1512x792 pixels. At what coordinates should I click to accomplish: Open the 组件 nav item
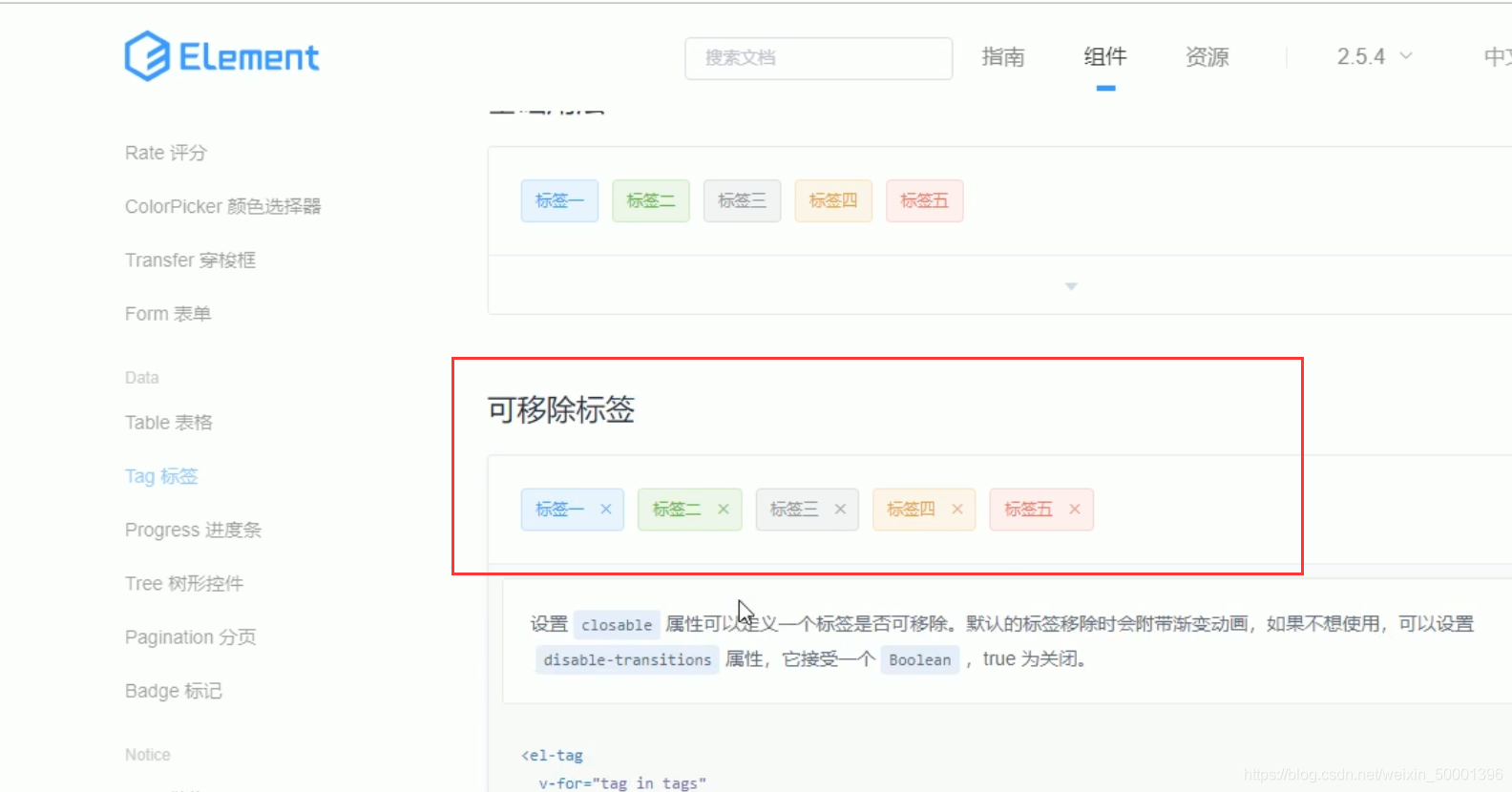(1105, 57)
